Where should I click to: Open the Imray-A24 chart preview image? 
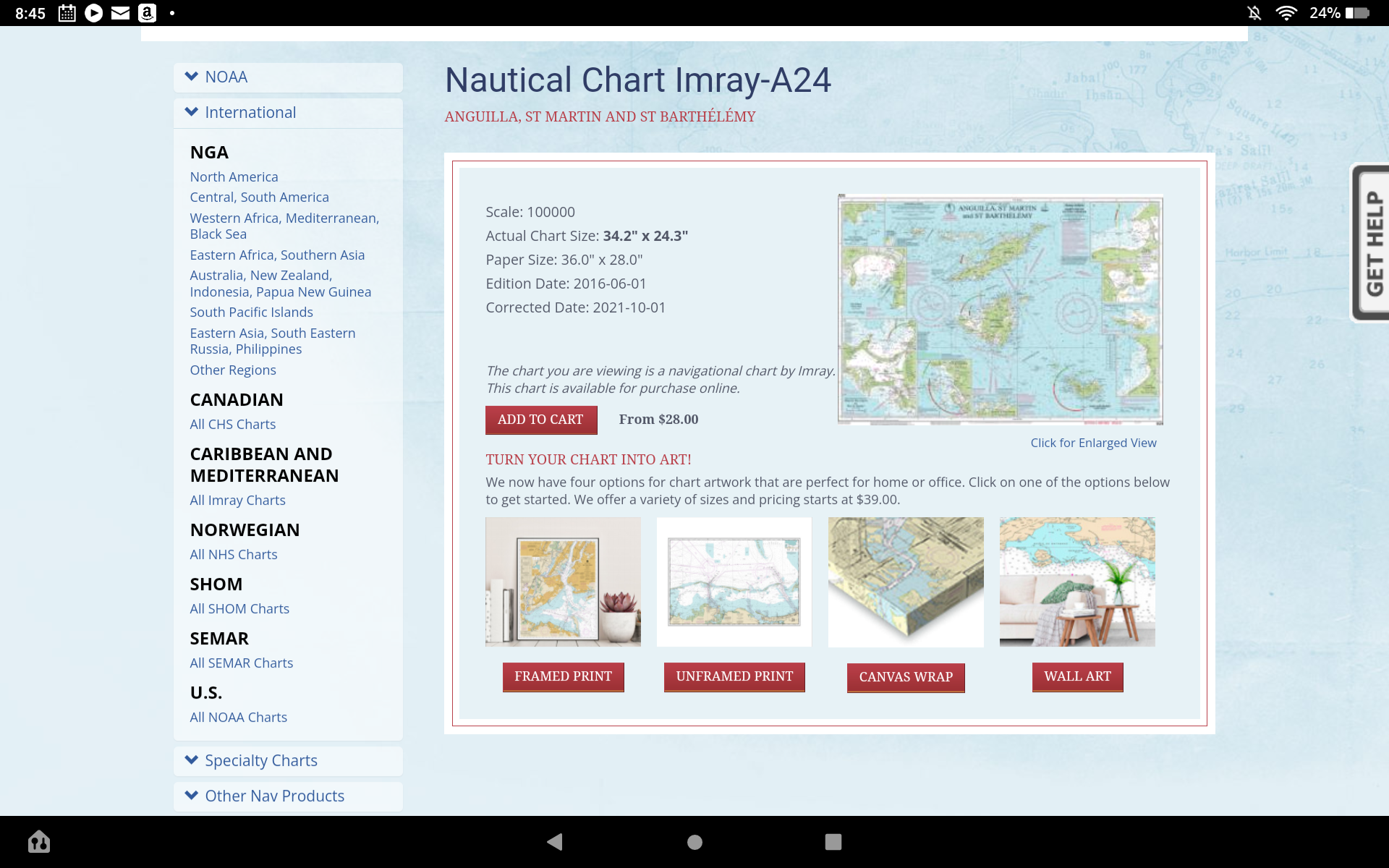1000,309
